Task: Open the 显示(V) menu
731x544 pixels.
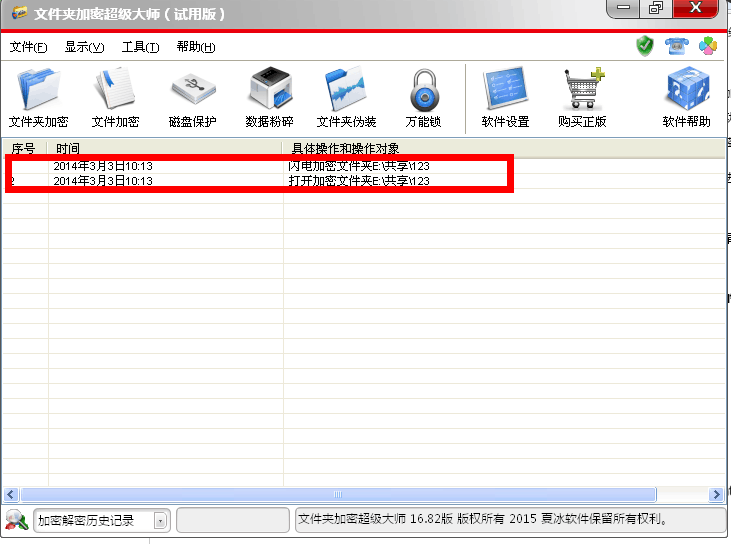Action: (84, 47)
